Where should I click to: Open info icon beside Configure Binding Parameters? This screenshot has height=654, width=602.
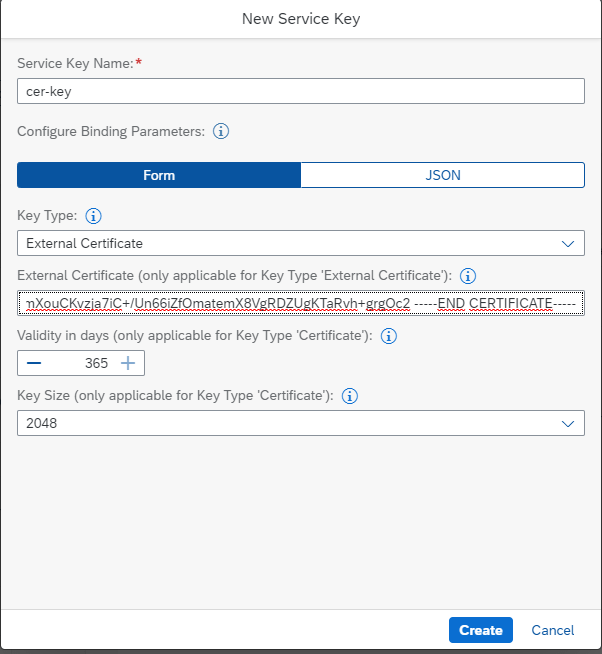pyautogui.click(x=222, y=131)
